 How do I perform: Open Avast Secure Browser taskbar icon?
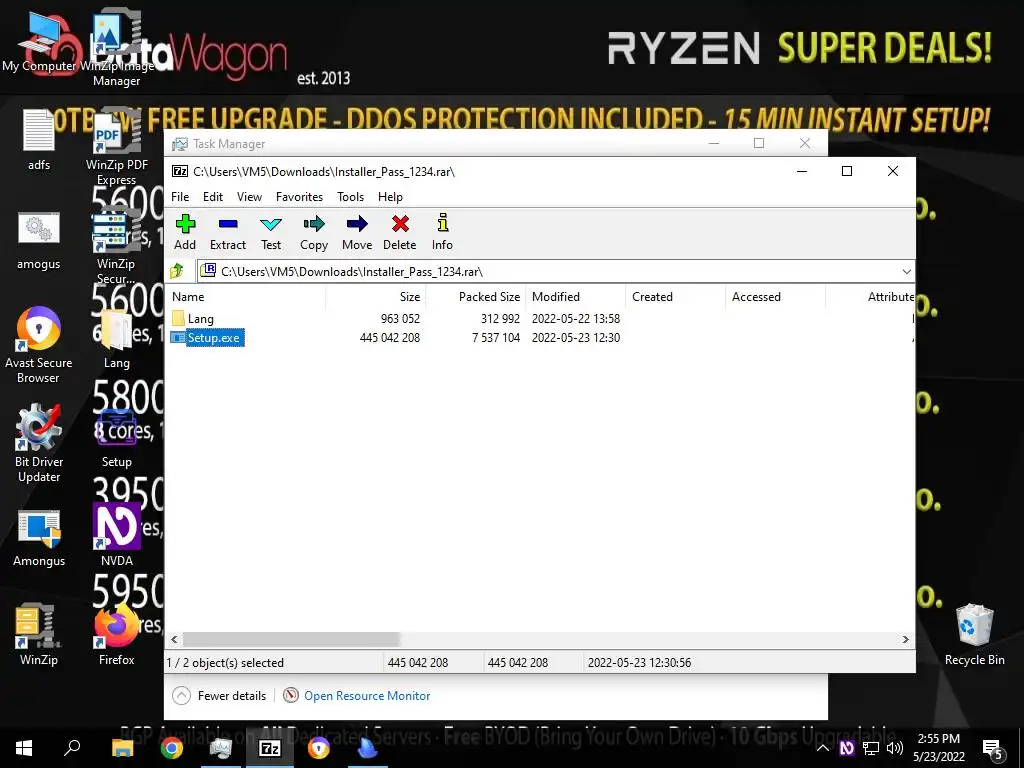(x=319, y=748)
